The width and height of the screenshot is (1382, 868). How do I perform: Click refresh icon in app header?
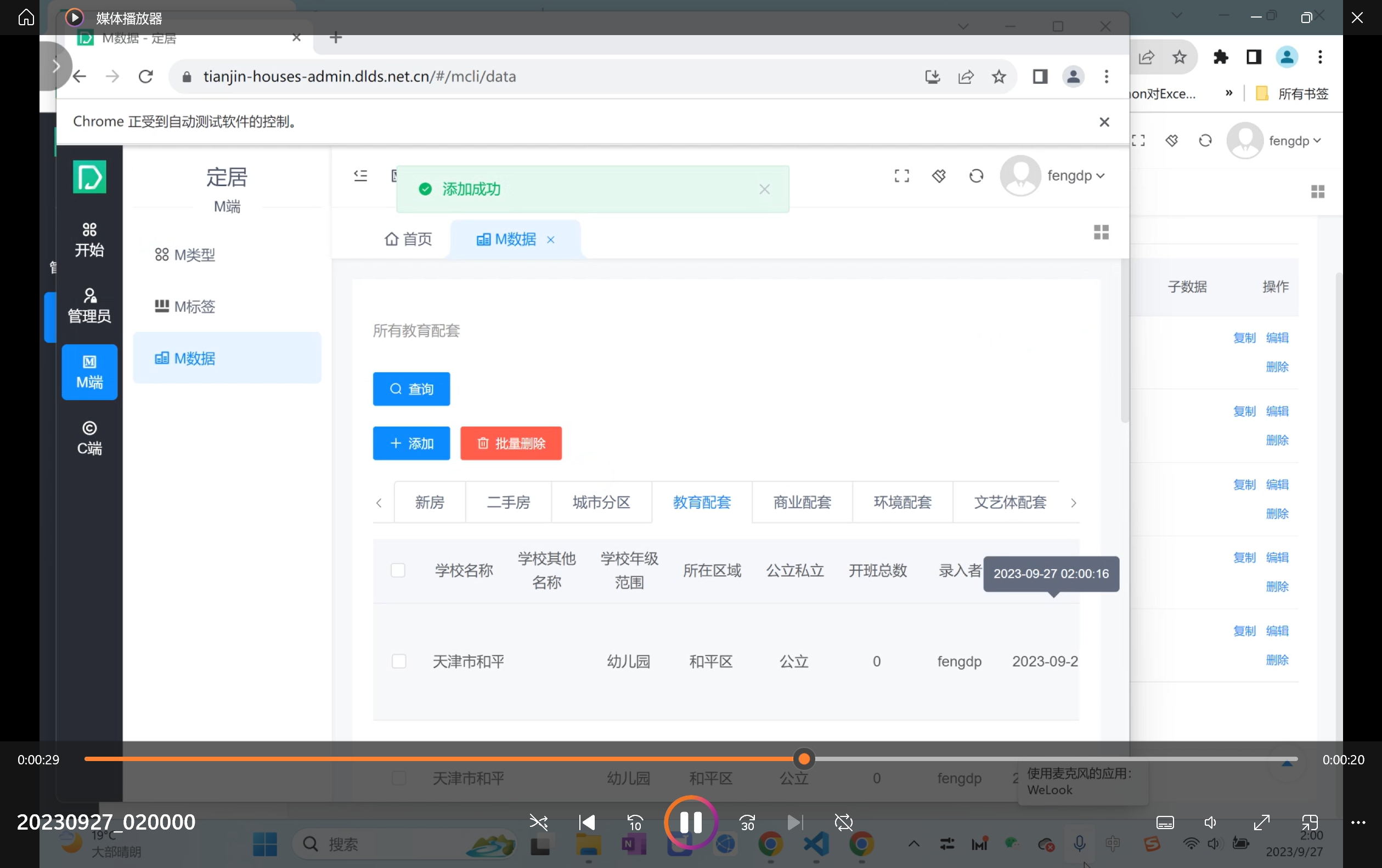976,175
